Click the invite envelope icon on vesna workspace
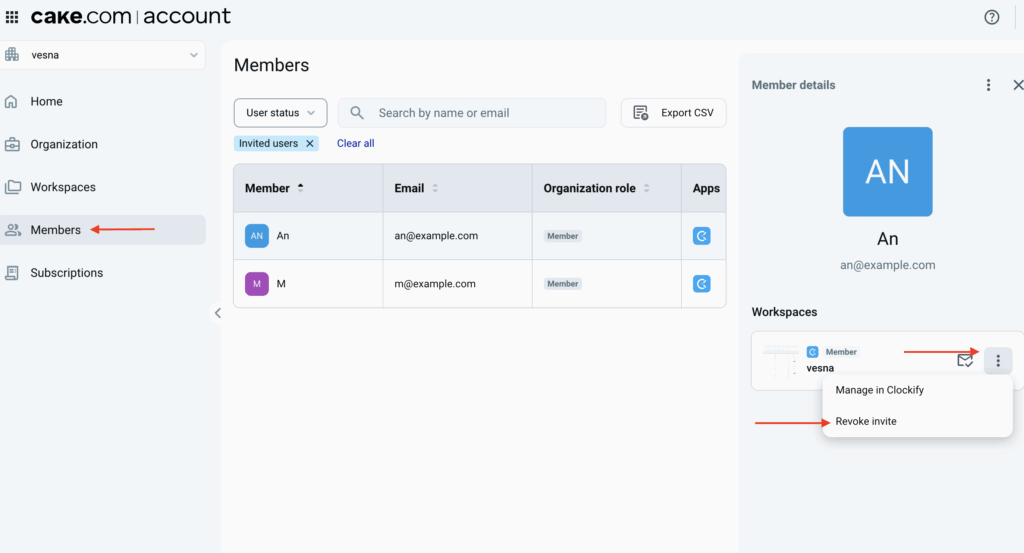The height and width of the screenshot is (553, 1024). click(x=965, y=361)
